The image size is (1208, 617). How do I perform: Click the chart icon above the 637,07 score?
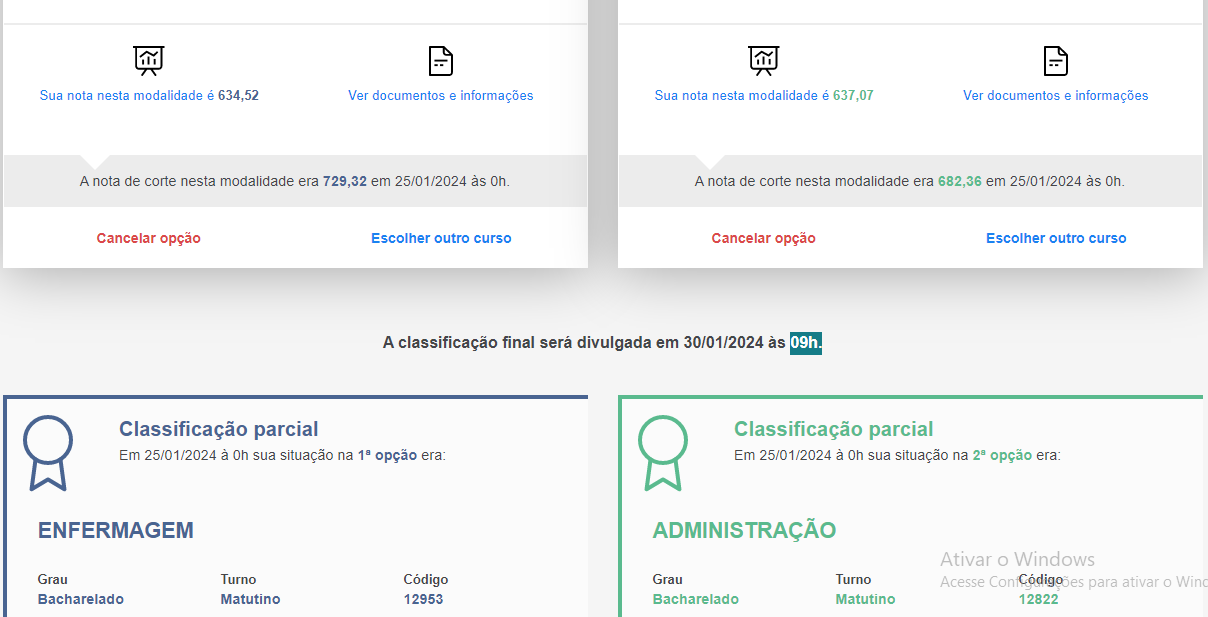(x=764, y=60)
